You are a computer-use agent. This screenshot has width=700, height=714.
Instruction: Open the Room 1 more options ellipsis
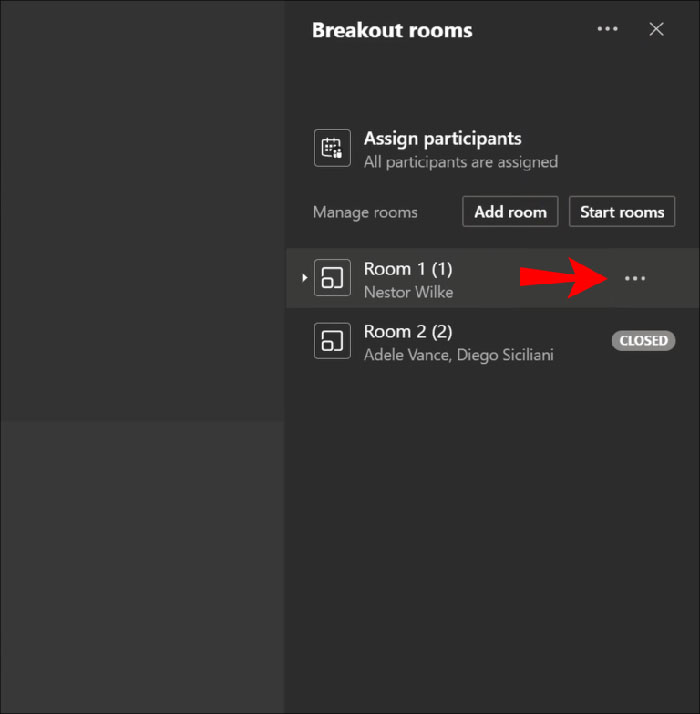tap(635, 278)
